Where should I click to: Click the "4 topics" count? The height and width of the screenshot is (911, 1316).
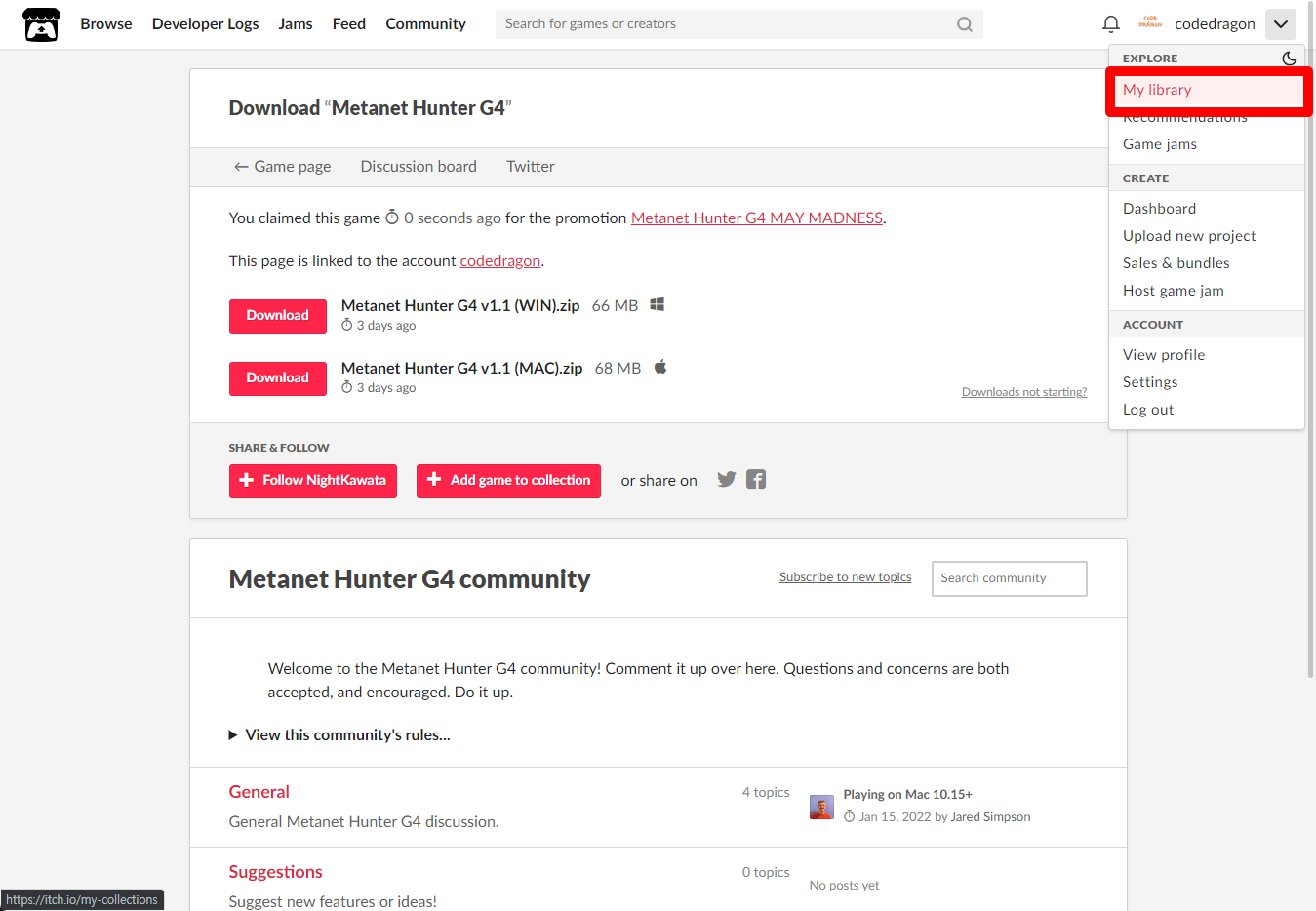click(x=766, y=793)
